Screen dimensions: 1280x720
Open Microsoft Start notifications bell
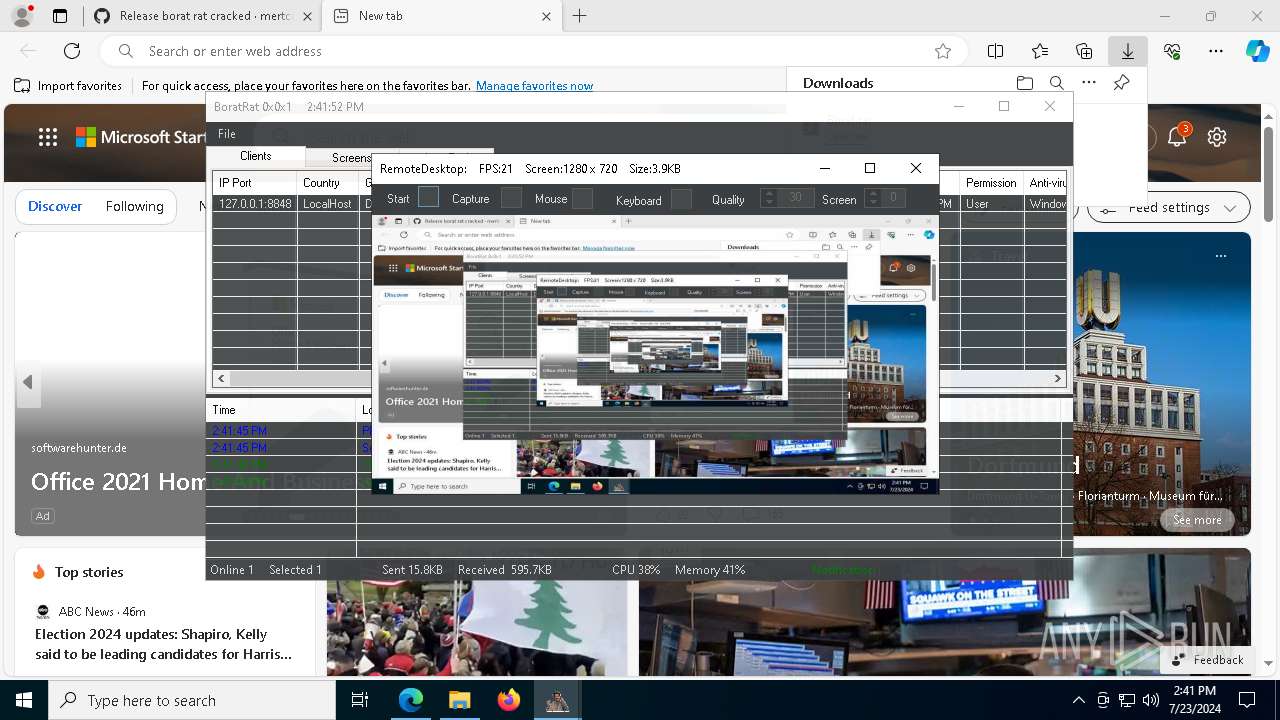click(x=1177, y=137)
